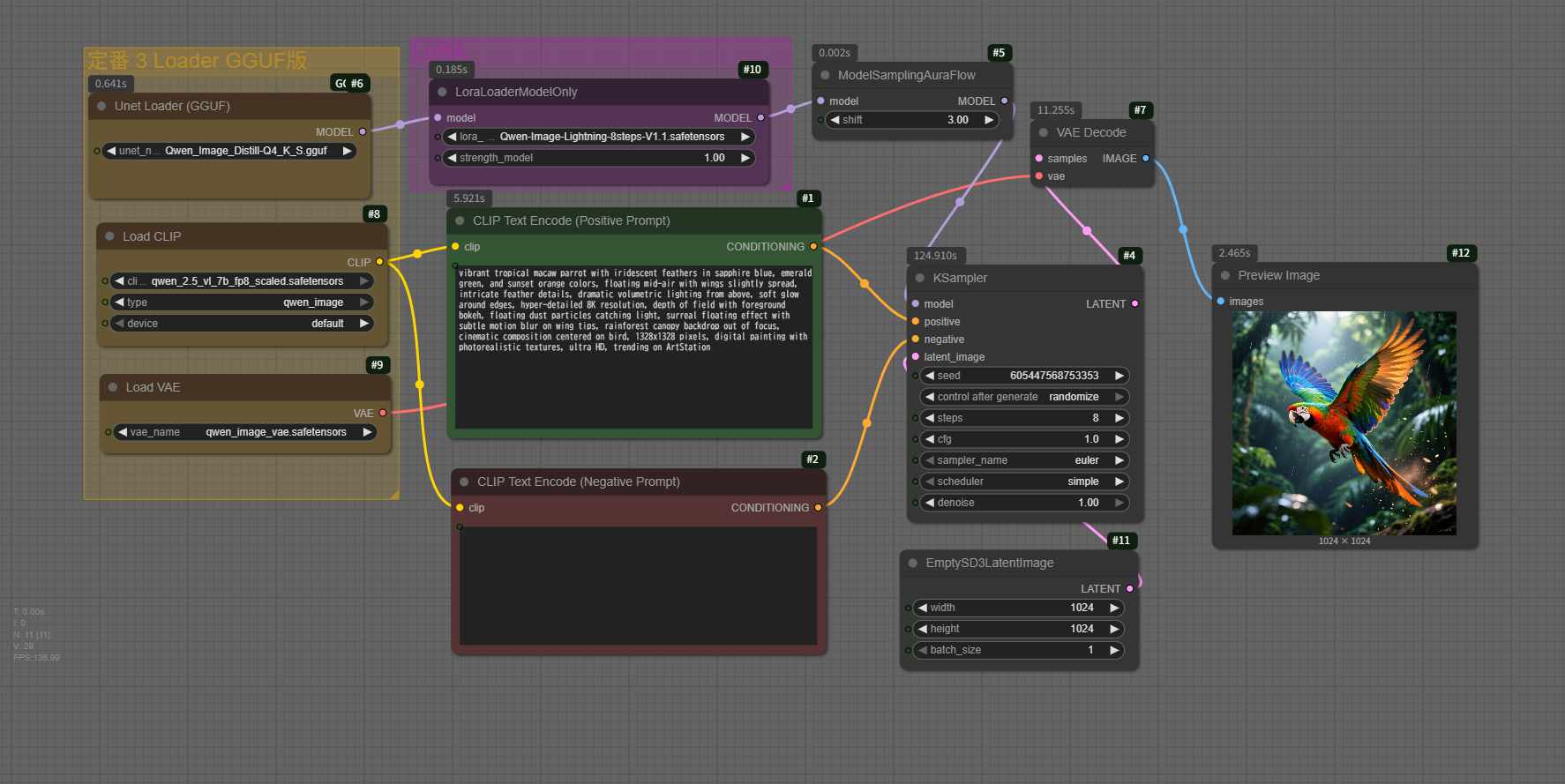Screen dimensions: 1565x784
Task: Open the scheduler dropdown set to simple
Action: click(1023, 482)
